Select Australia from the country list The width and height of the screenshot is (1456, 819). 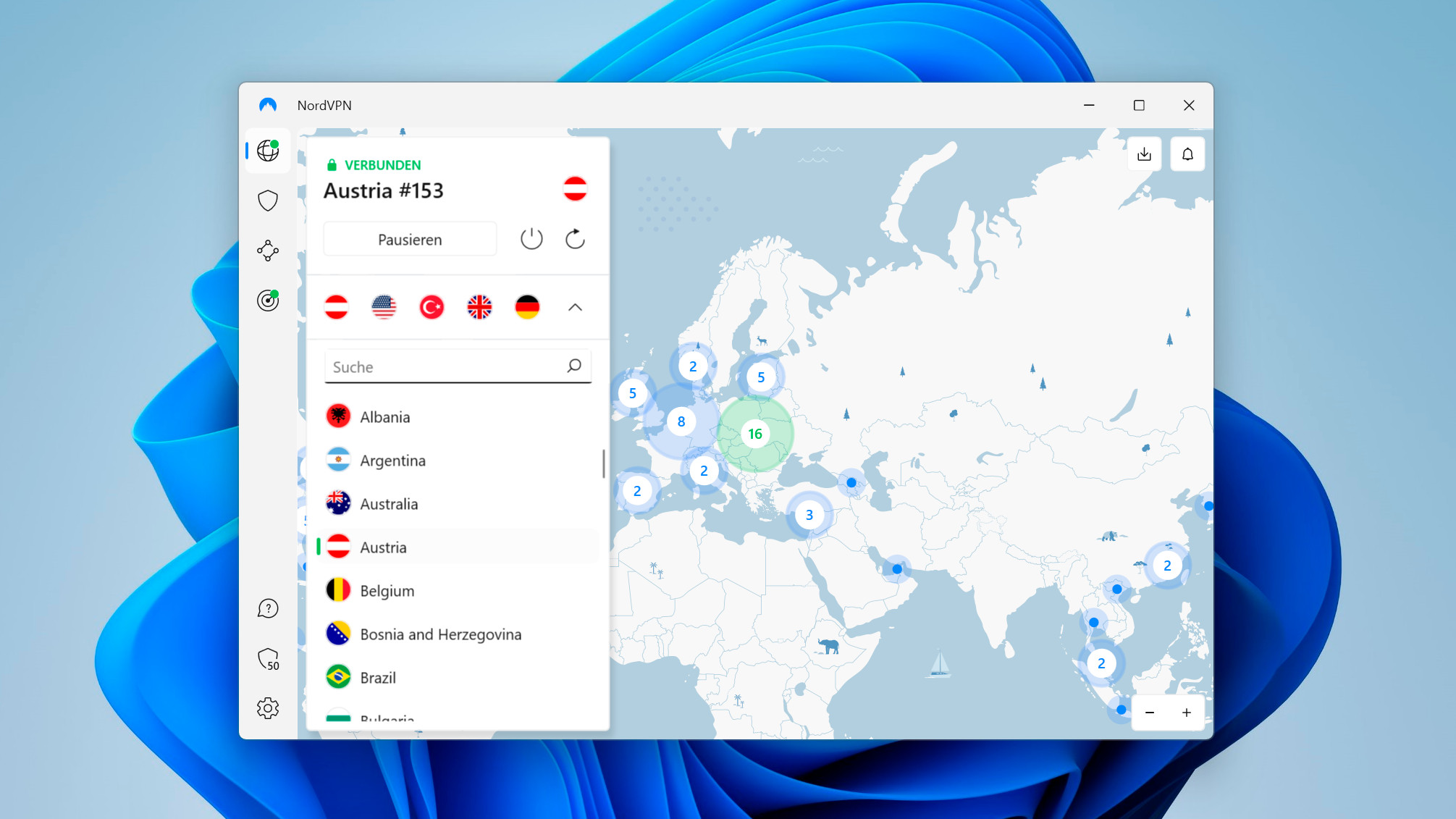point(458,503)
